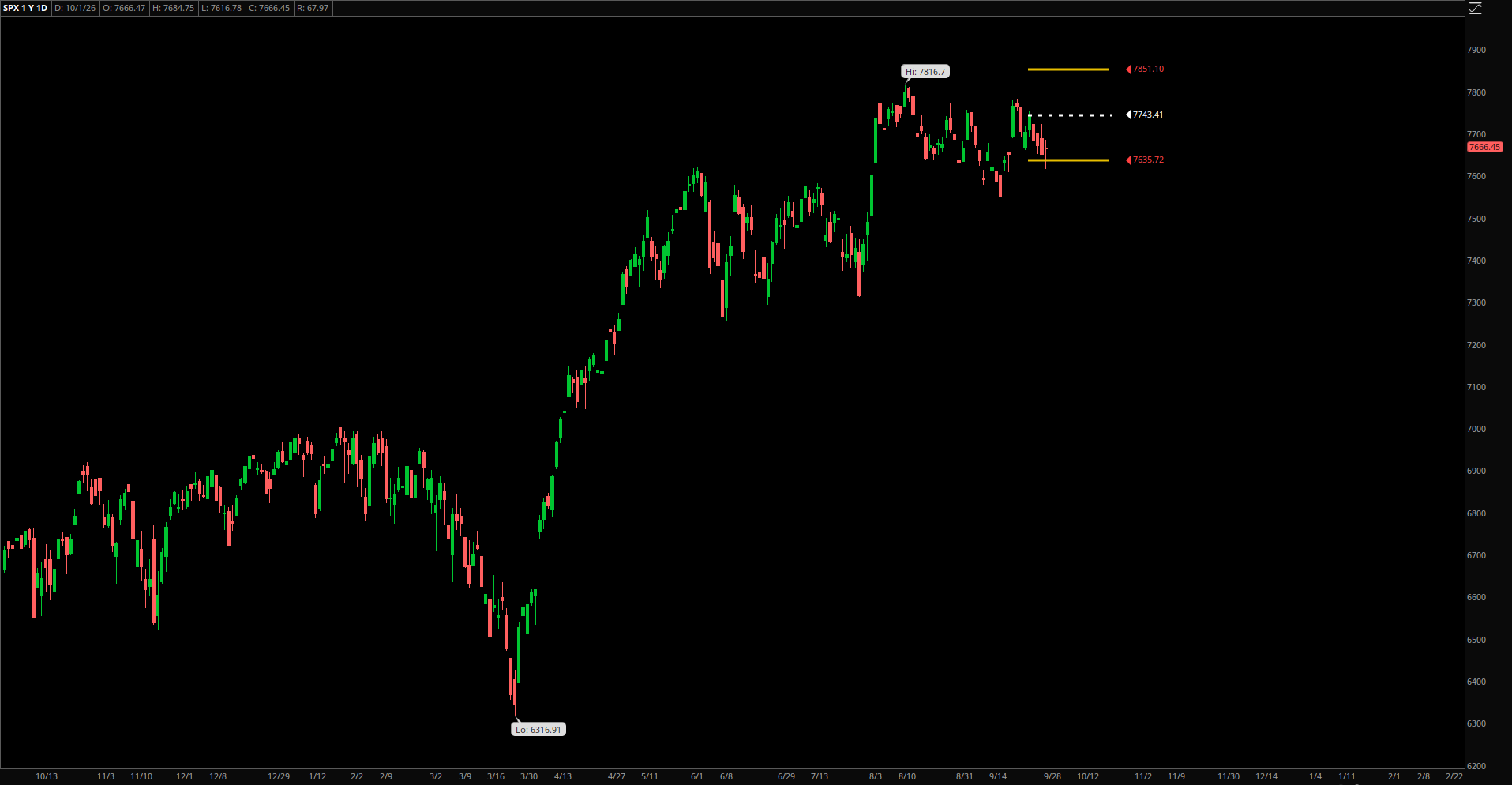This screenshot has height=785, width=1512.
Task: Click the upper yellow horizontal level line
Action: point(1068,69)
